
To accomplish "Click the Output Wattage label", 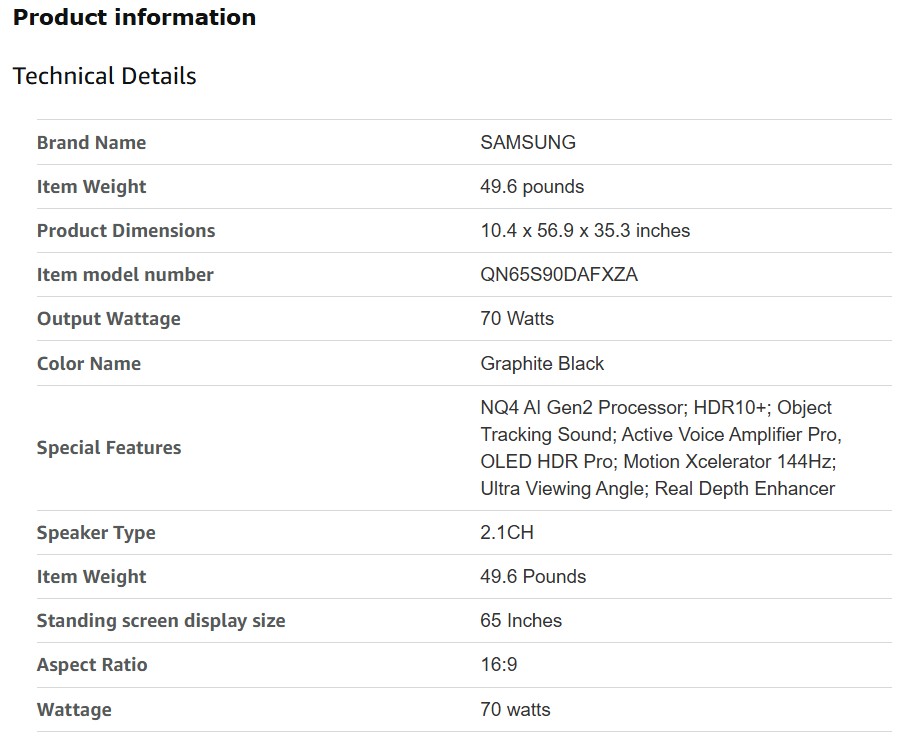I will [x=108, y=319].
